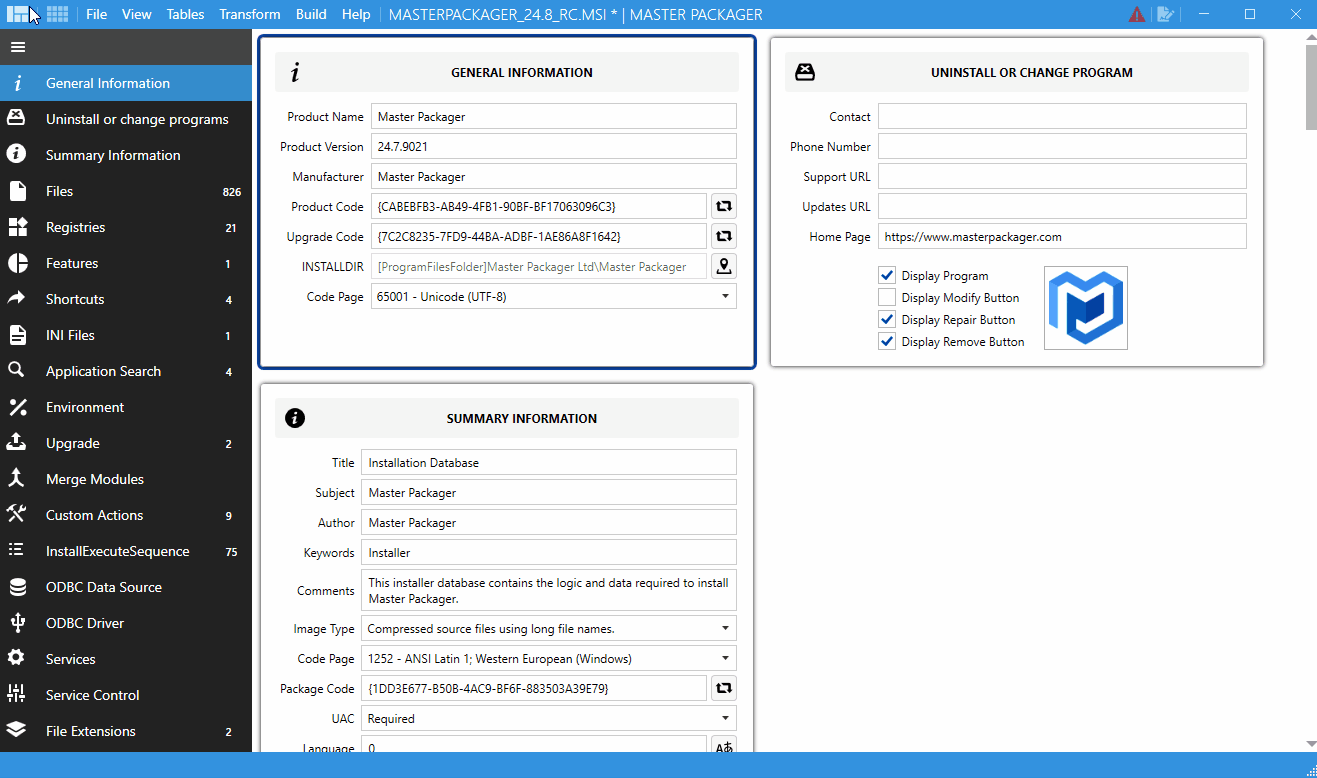The height and width of the screenshot is (778, 1317).
Task: Regenerate the Package Code GUID
Action: tap(724, 688)
